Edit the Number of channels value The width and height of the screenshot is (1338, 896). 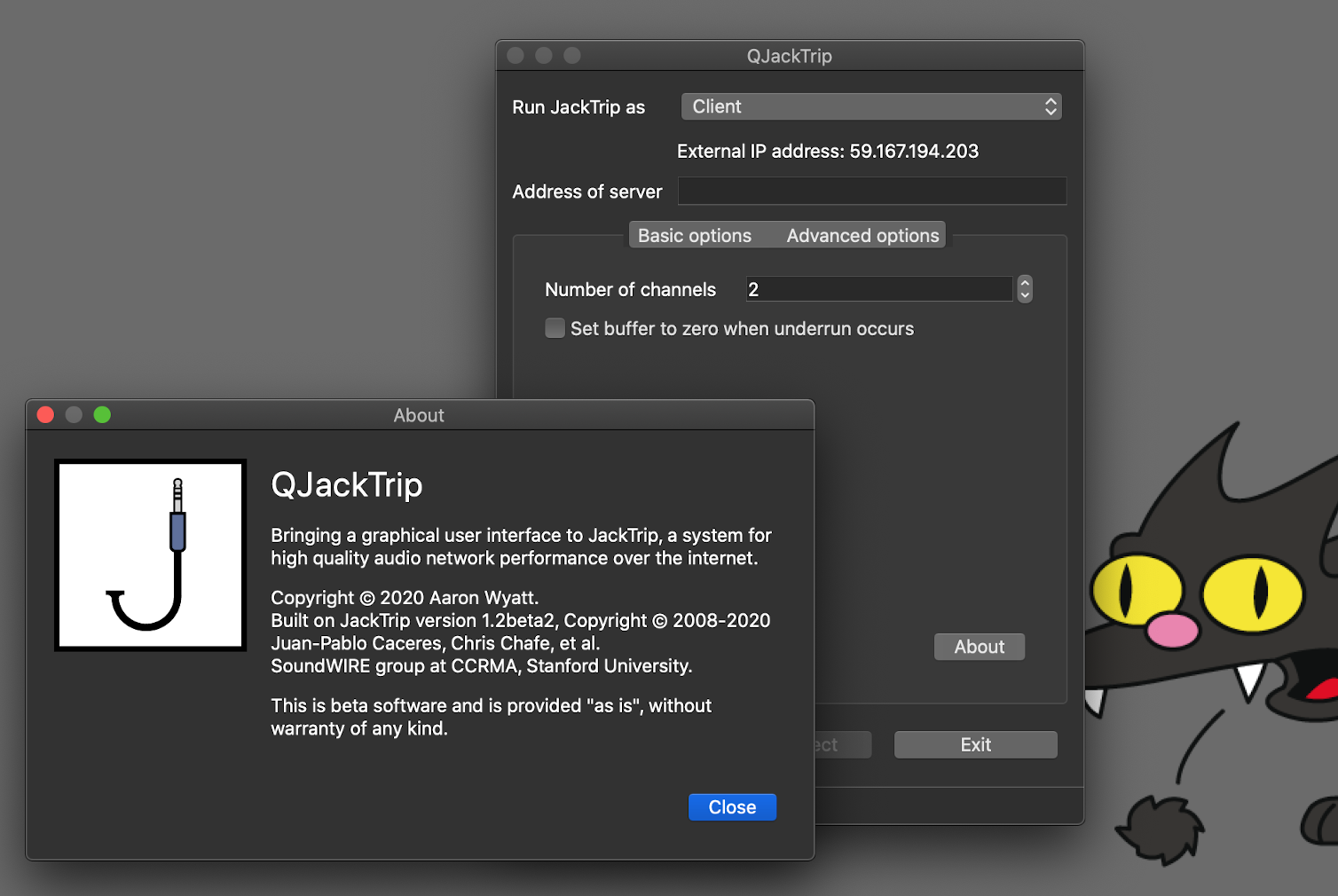tap(879, 289)
